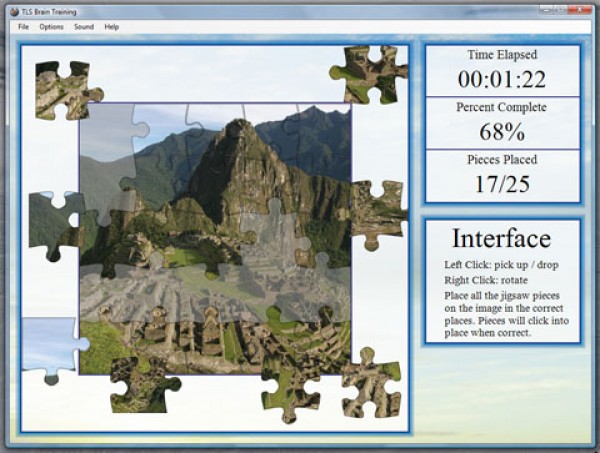Click the 'Percent Complete' label
Screen dimensions: 600x453
501,107
